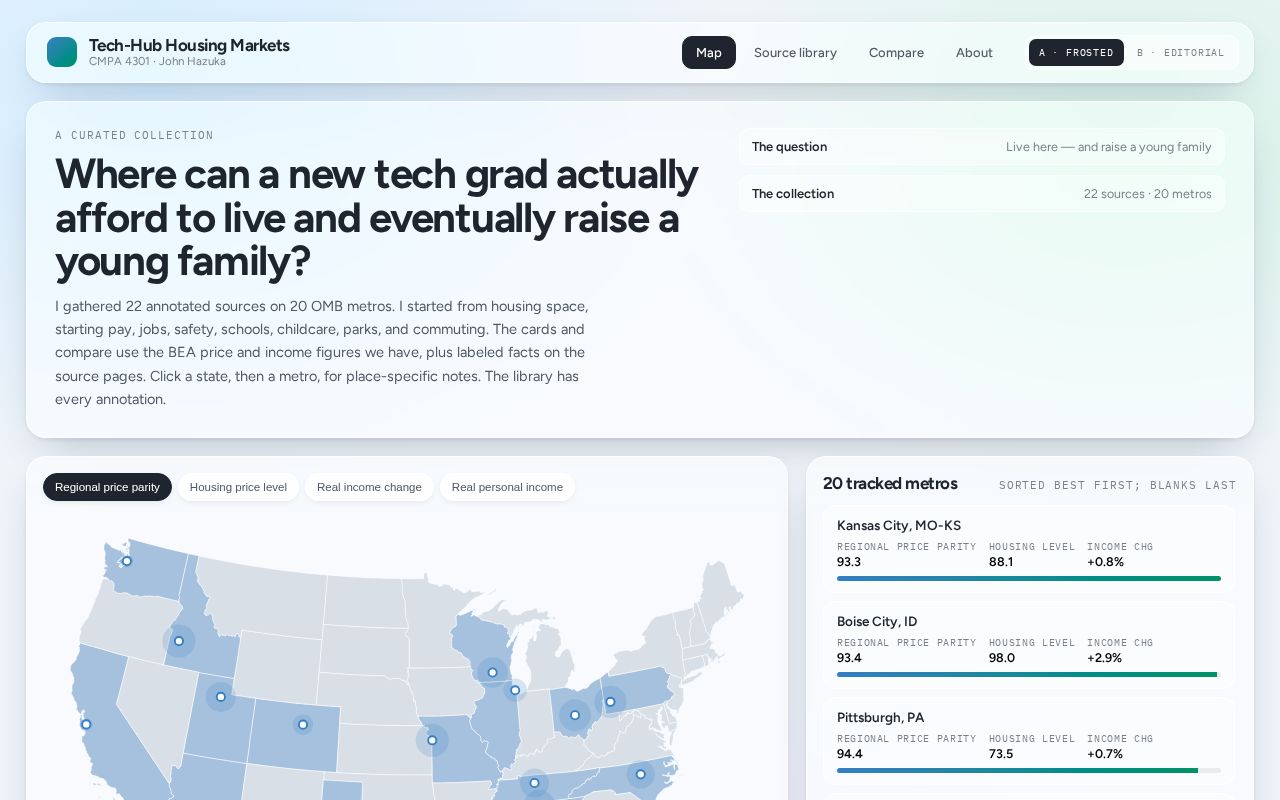
Task: Click '22 sources · 20 metros' text
Action: coord(1147,194)
